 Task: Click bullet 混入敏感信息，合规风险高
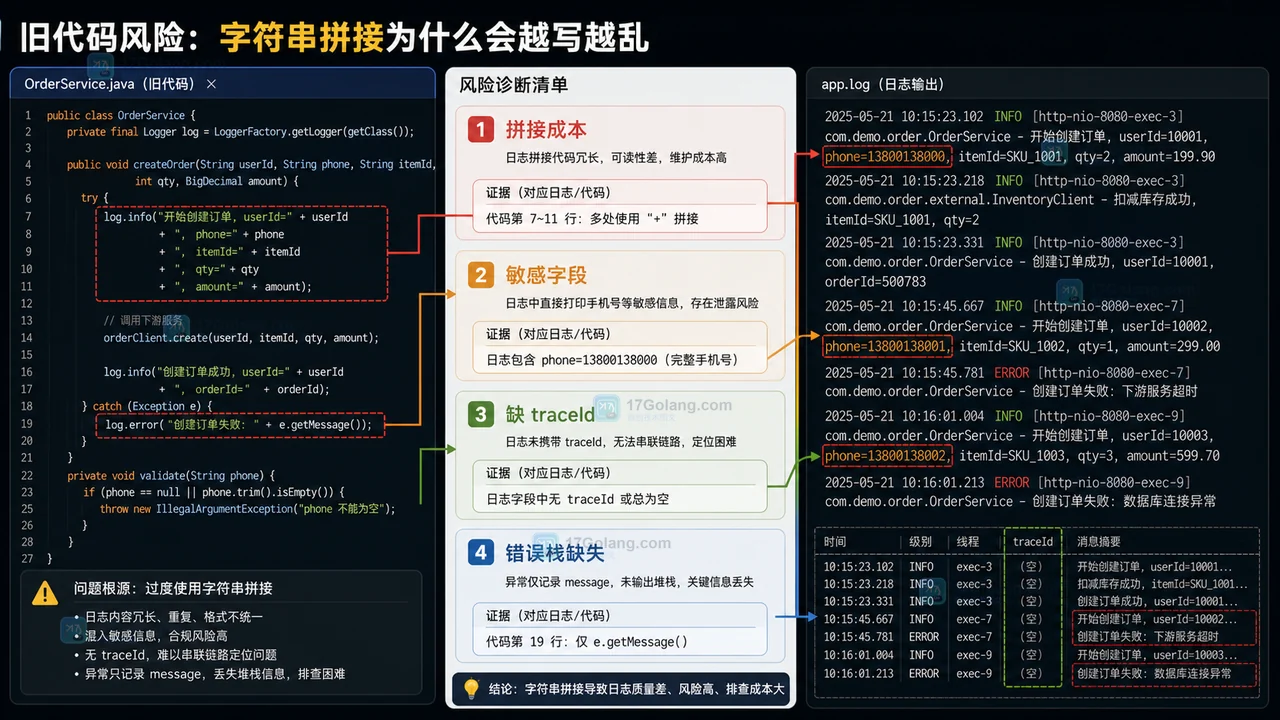point(156,636)
